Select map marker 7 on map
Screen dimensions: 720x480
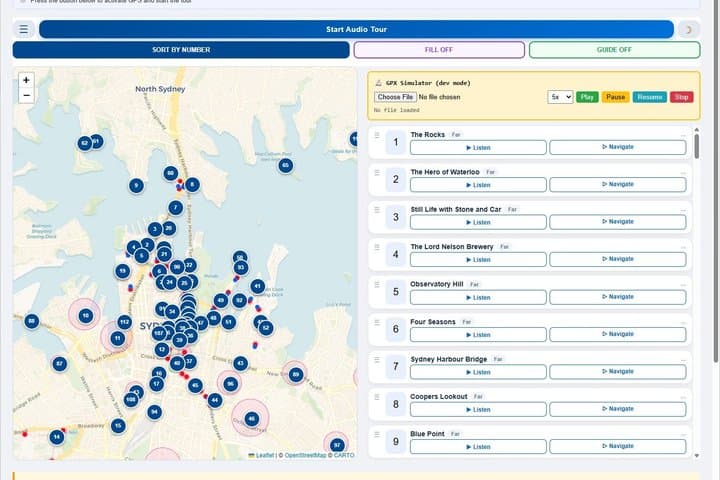click(x=175, y=208)
